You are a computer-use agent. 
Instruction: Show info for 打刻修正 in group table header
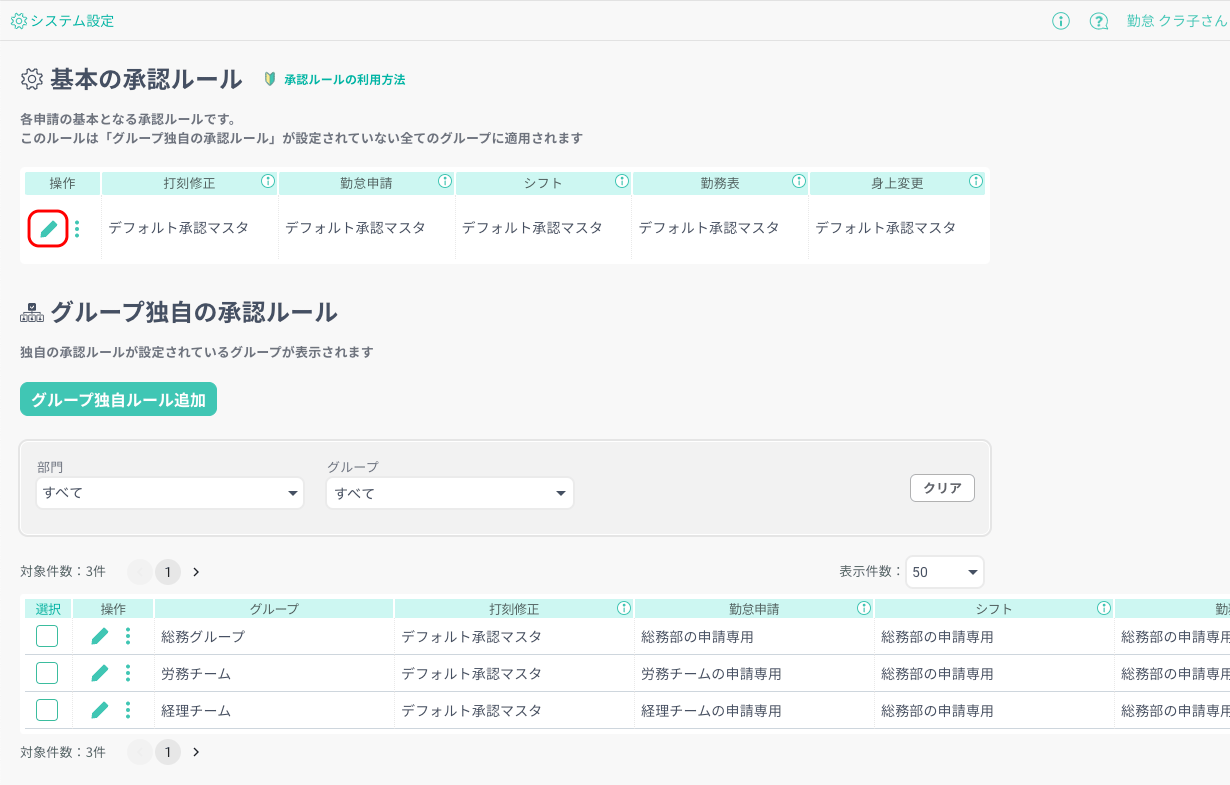tap(624, 608)
